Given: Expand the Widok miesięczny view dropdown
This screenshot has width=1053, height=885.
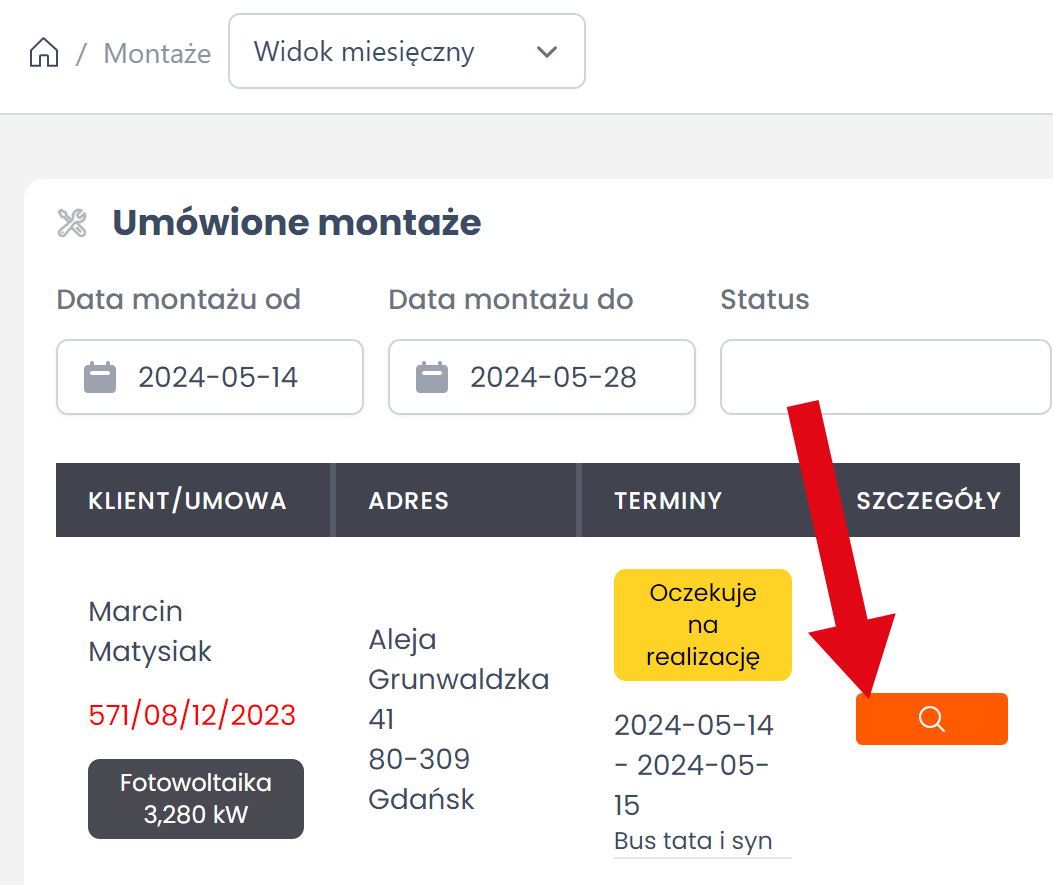Looking at the screenshot, I should tap(406, 51).
